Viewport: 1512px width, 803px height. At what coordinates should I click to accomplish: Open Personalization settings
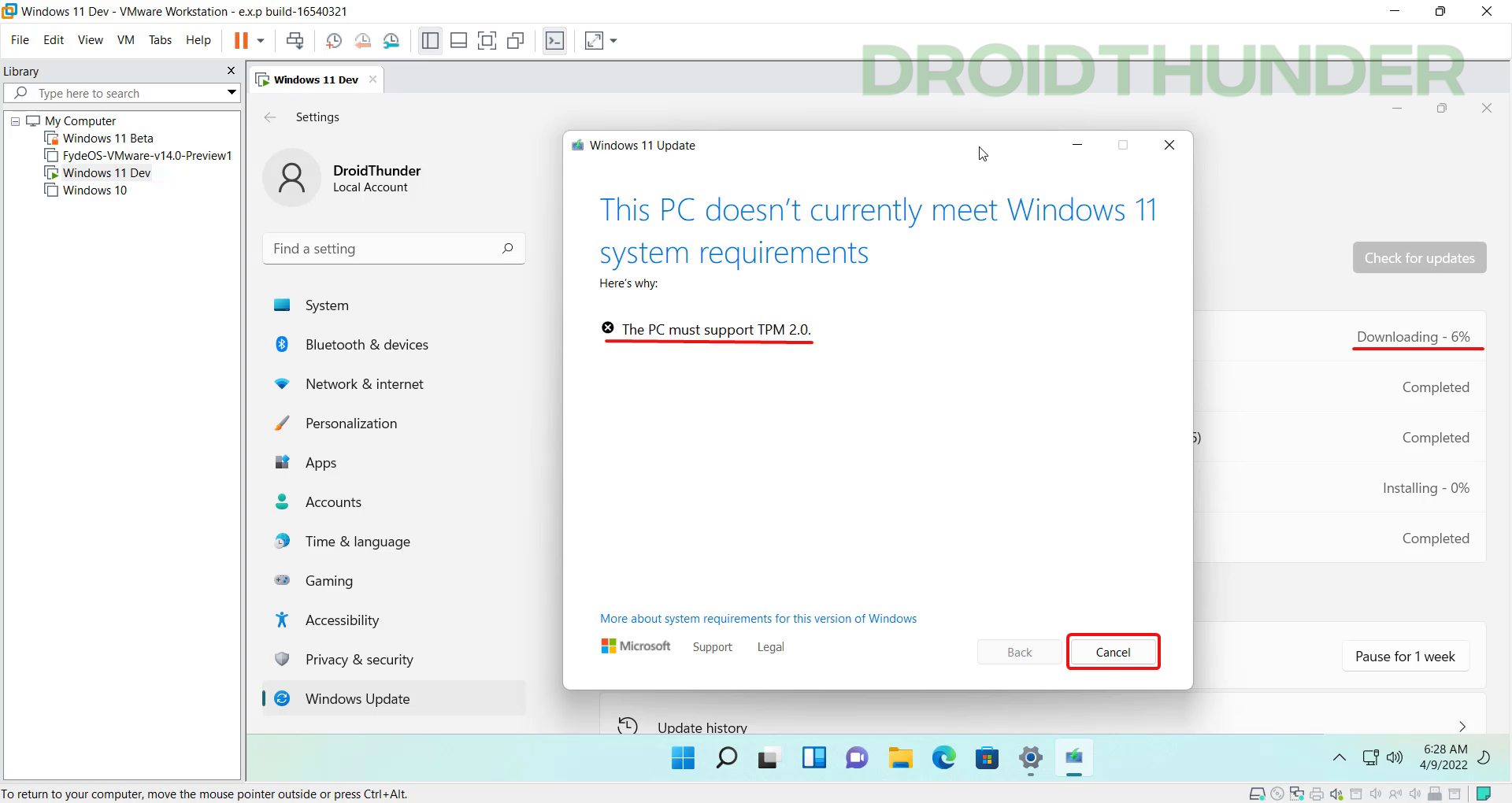[394, 424]
